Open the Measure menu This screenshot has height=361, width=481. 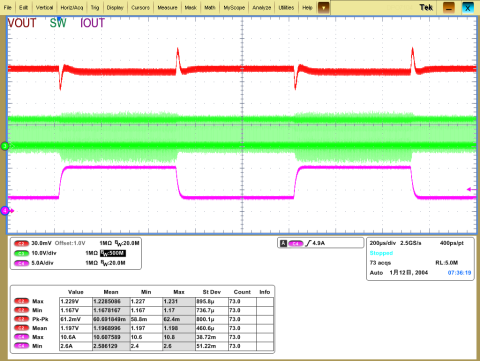coord(167,7)
